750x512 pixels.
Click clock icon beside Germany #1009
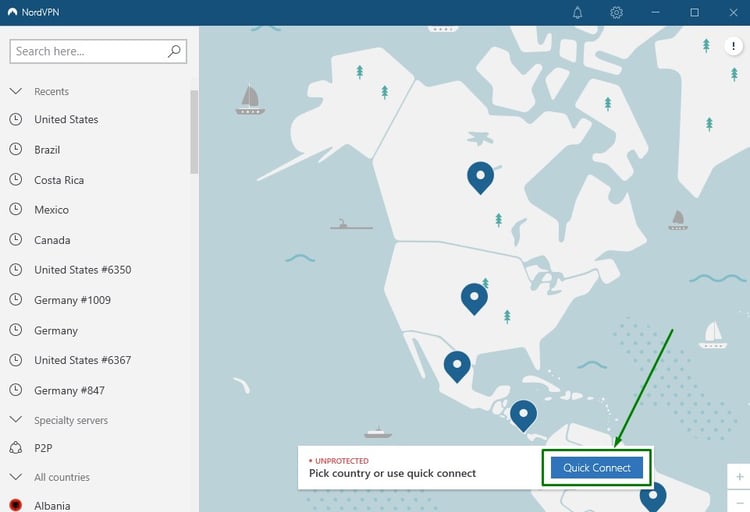(16, 300)
